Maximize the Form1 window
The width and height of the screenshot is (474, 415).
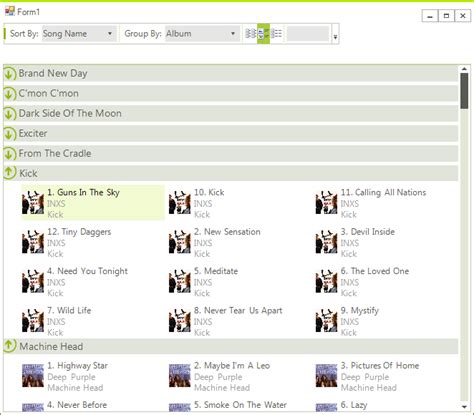point(446,16)
